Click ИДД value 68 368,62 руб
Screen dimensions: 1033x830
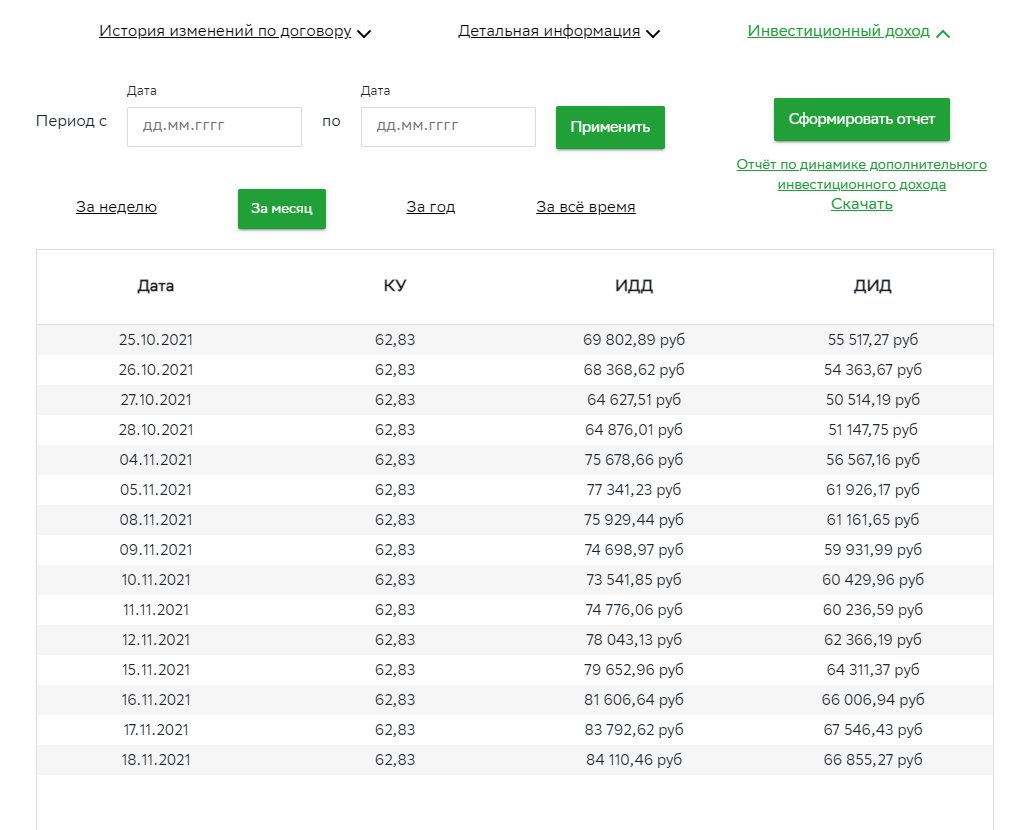(x=634, y=370)
